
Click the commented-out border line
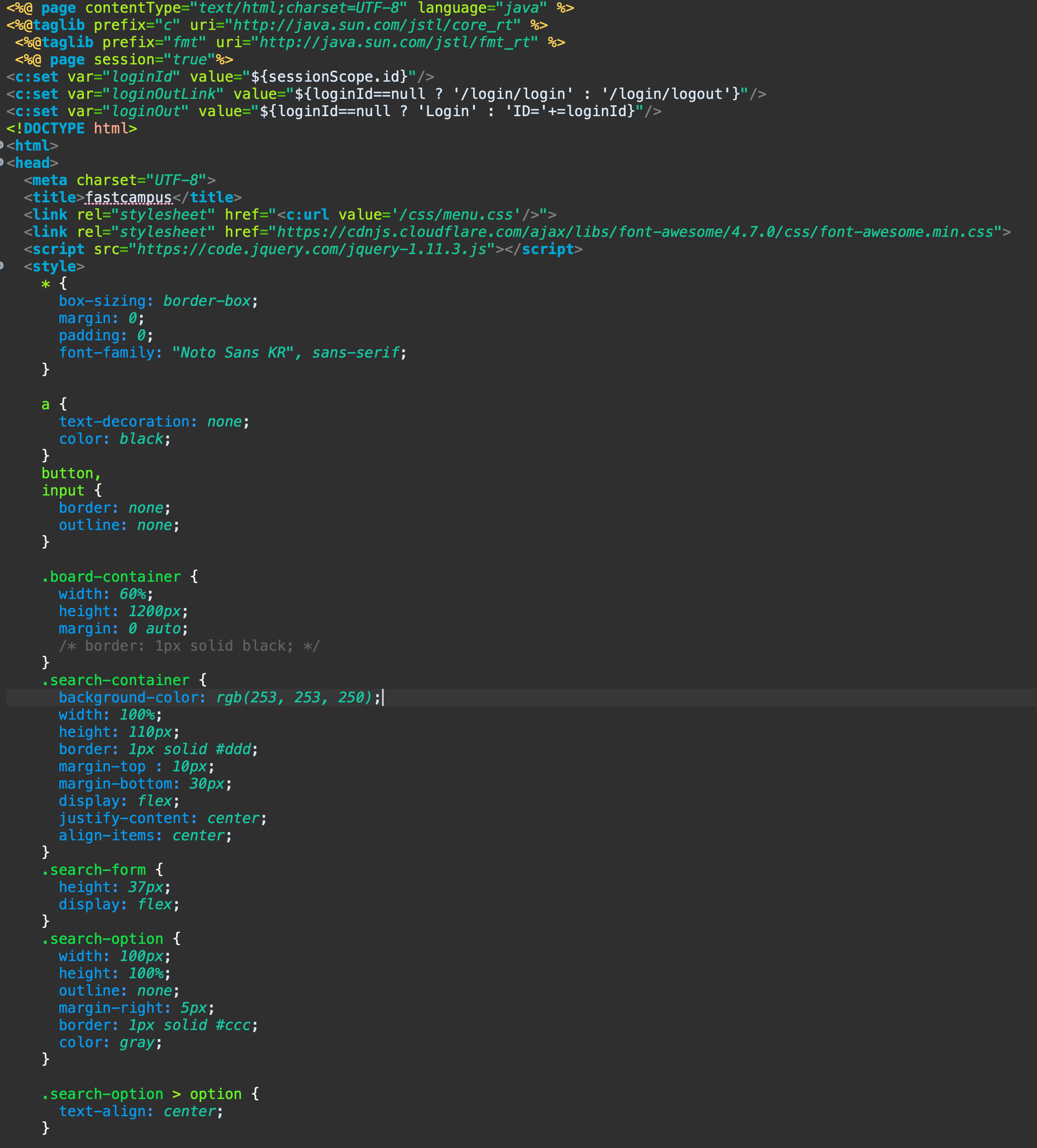[189, 646]
